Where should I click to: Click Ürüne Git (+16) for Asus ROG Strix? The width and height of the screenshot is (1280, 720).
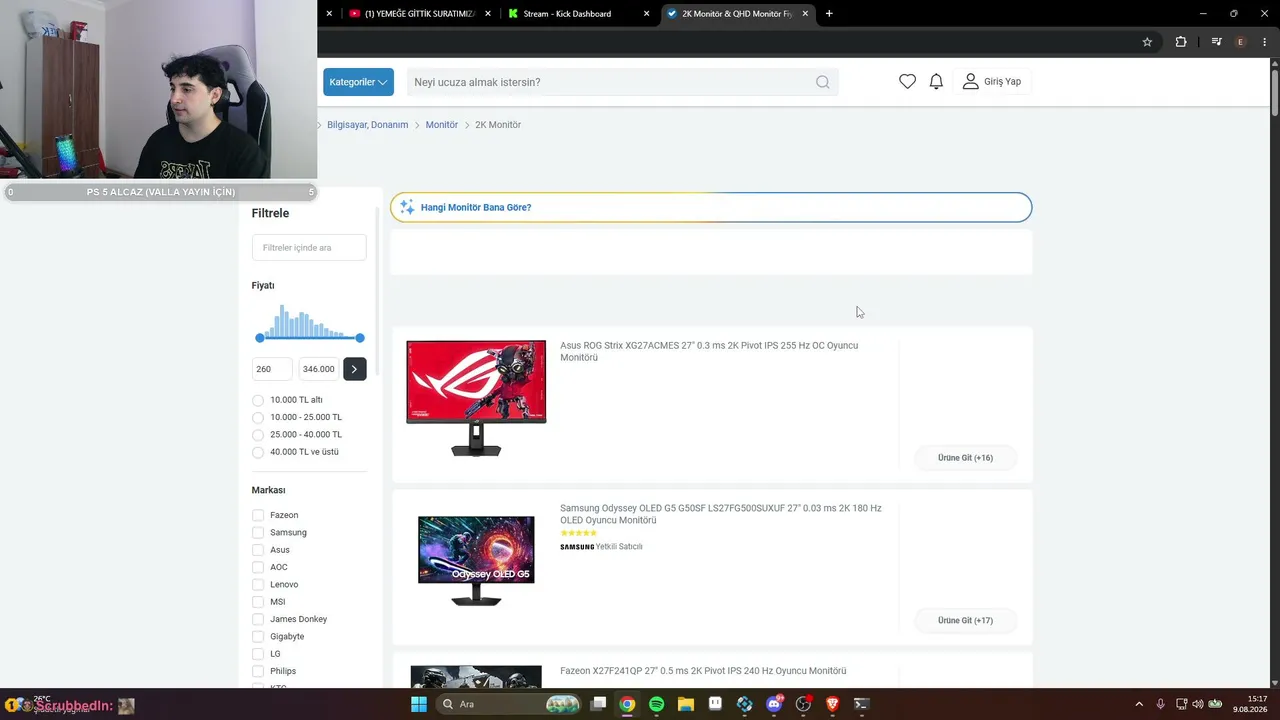(965, 458)
